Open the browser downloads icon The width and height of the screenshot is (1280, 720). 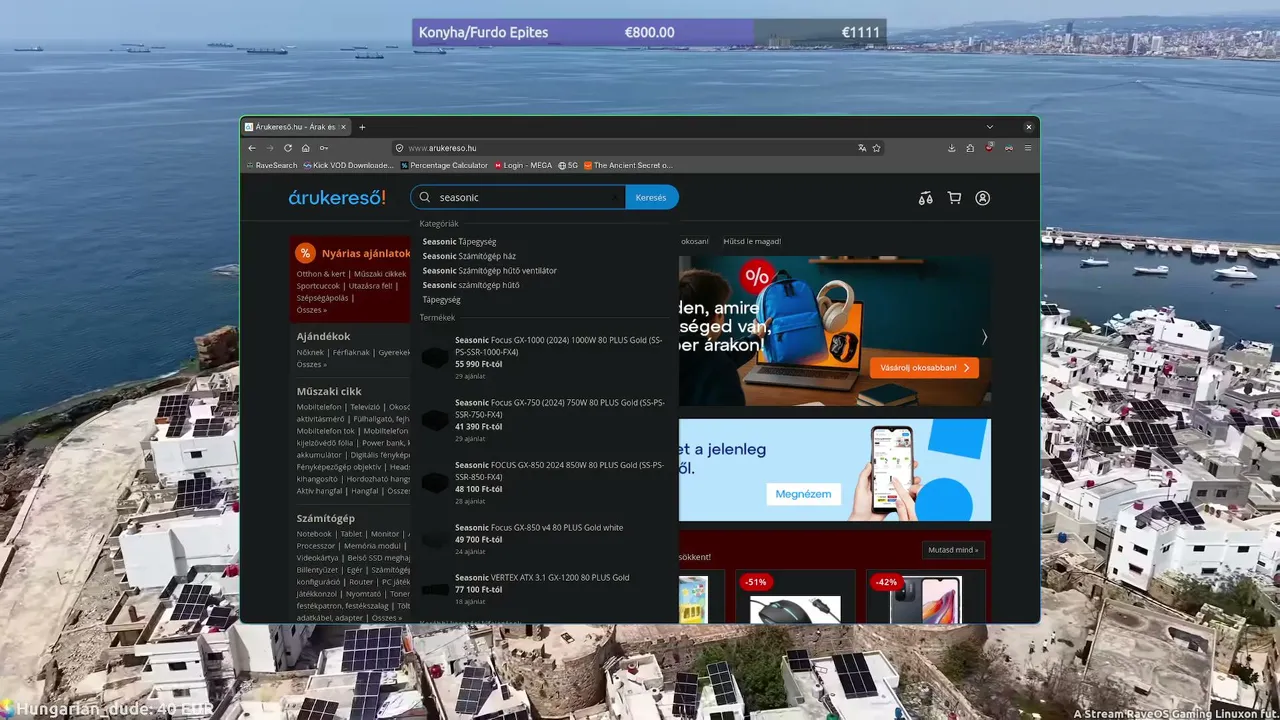(x=952, y=148)
